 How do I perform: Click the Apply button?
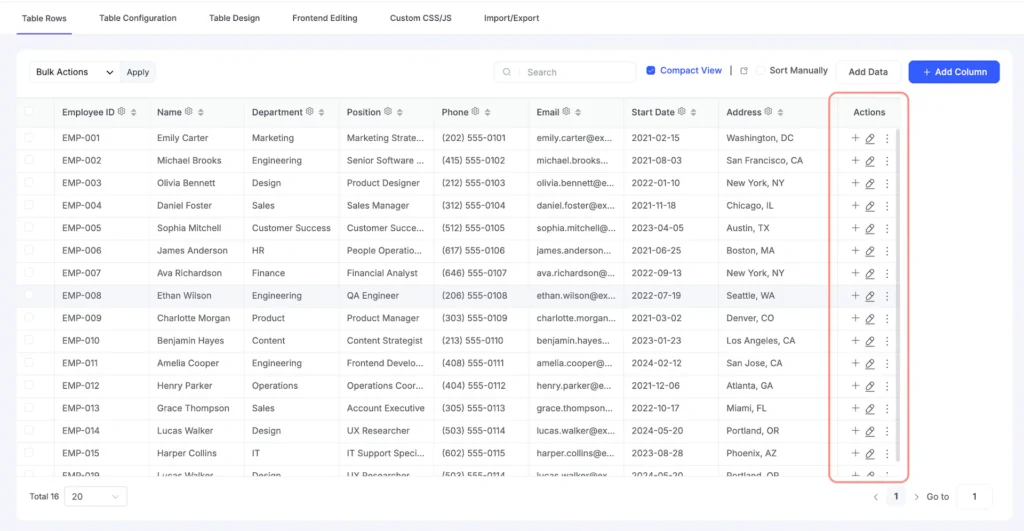[138, 72]
